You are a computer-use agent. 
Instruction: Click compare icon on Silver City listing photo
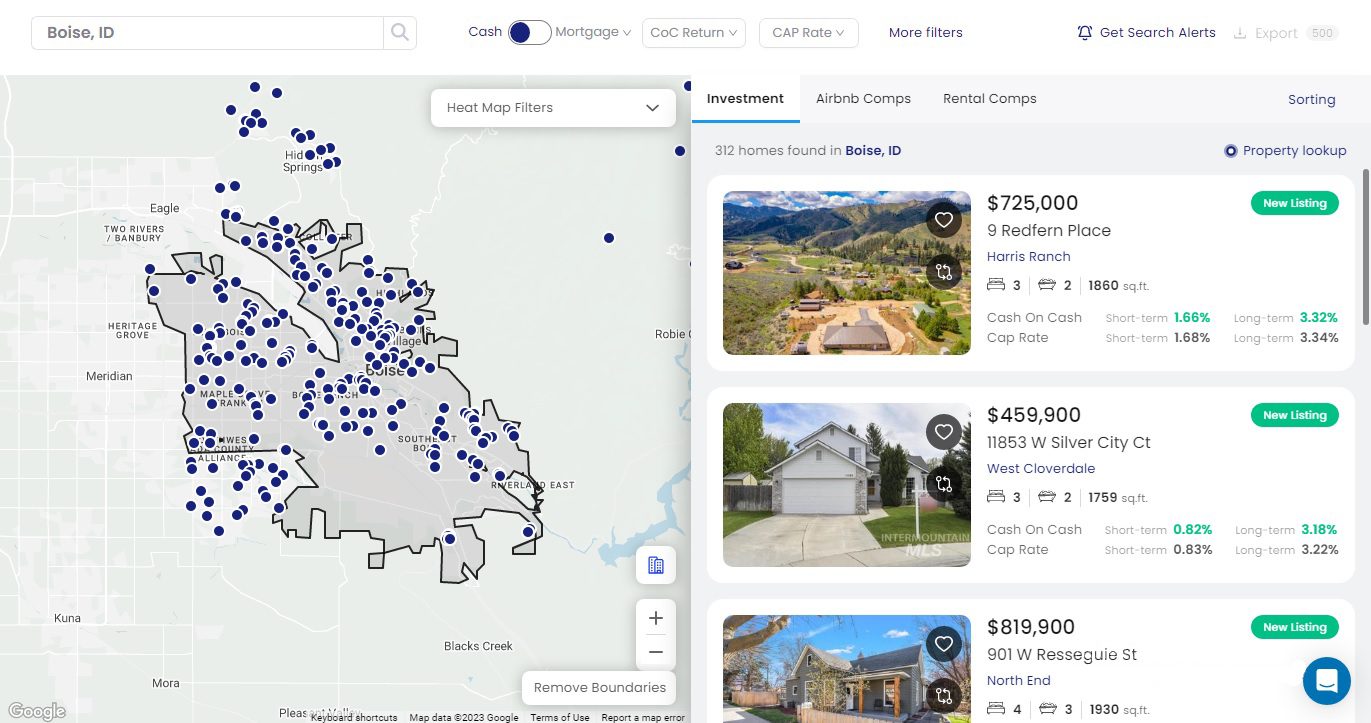point(943,483)
